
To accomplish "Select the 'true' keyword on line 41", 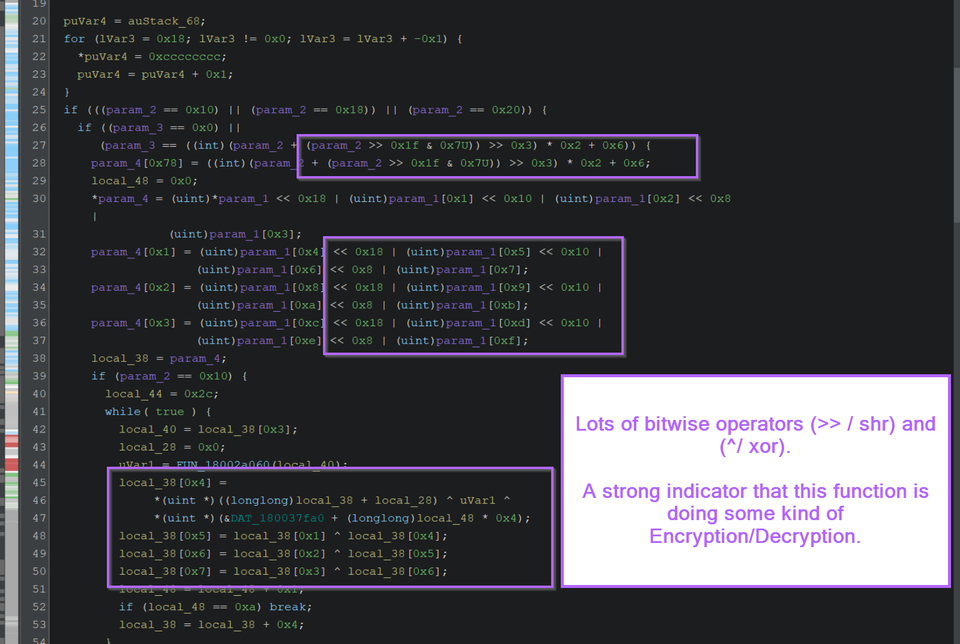I will click(170, 411).
